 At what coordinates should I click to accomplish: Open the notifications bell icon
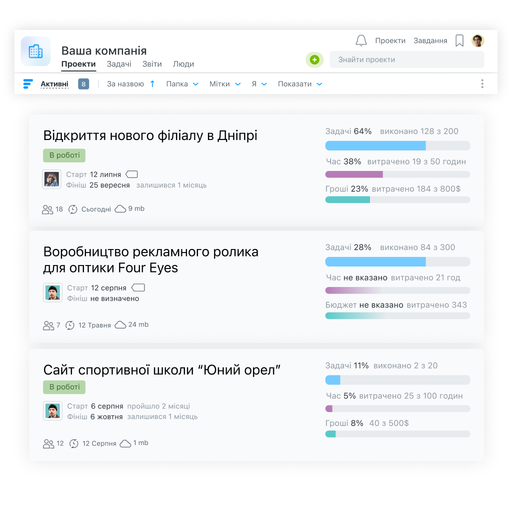(x=361, y=41)
